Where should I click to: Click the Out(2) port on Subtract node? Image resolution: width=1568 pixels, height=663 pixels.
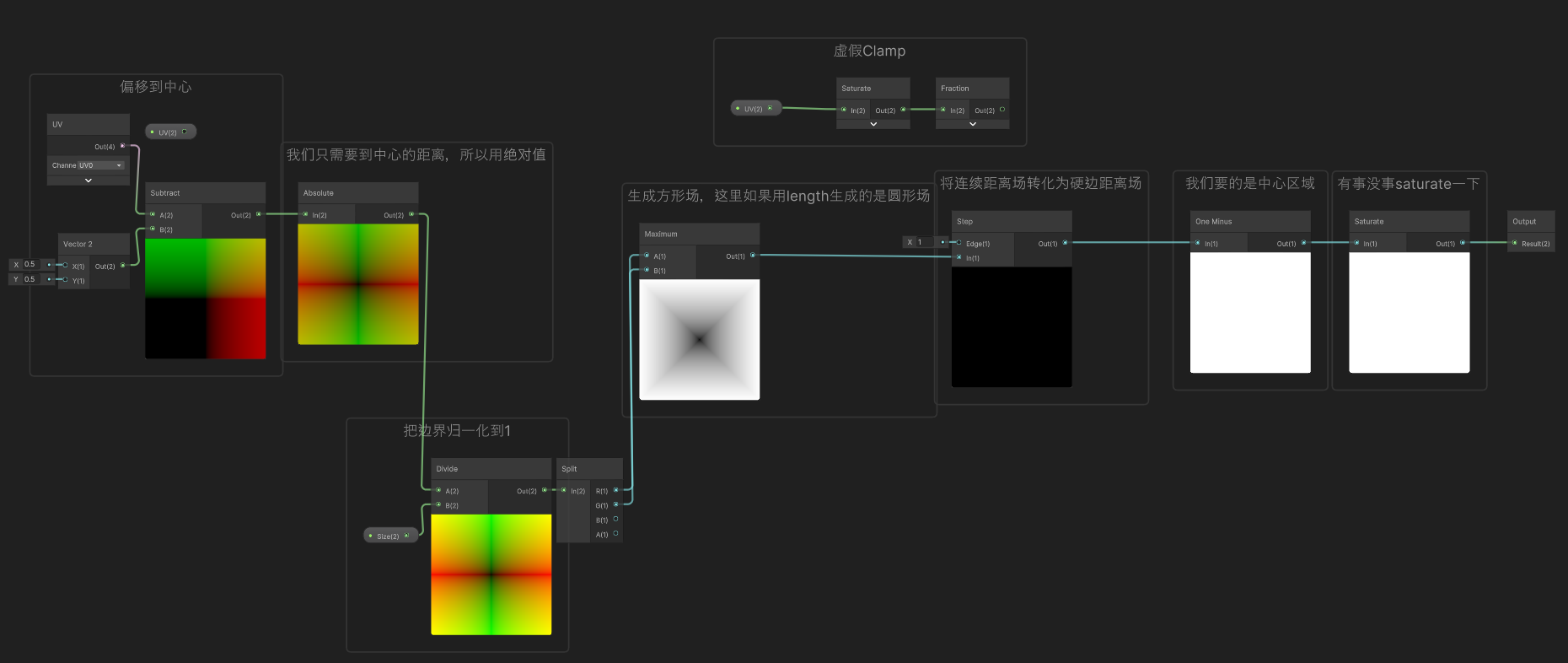[259, 214]
